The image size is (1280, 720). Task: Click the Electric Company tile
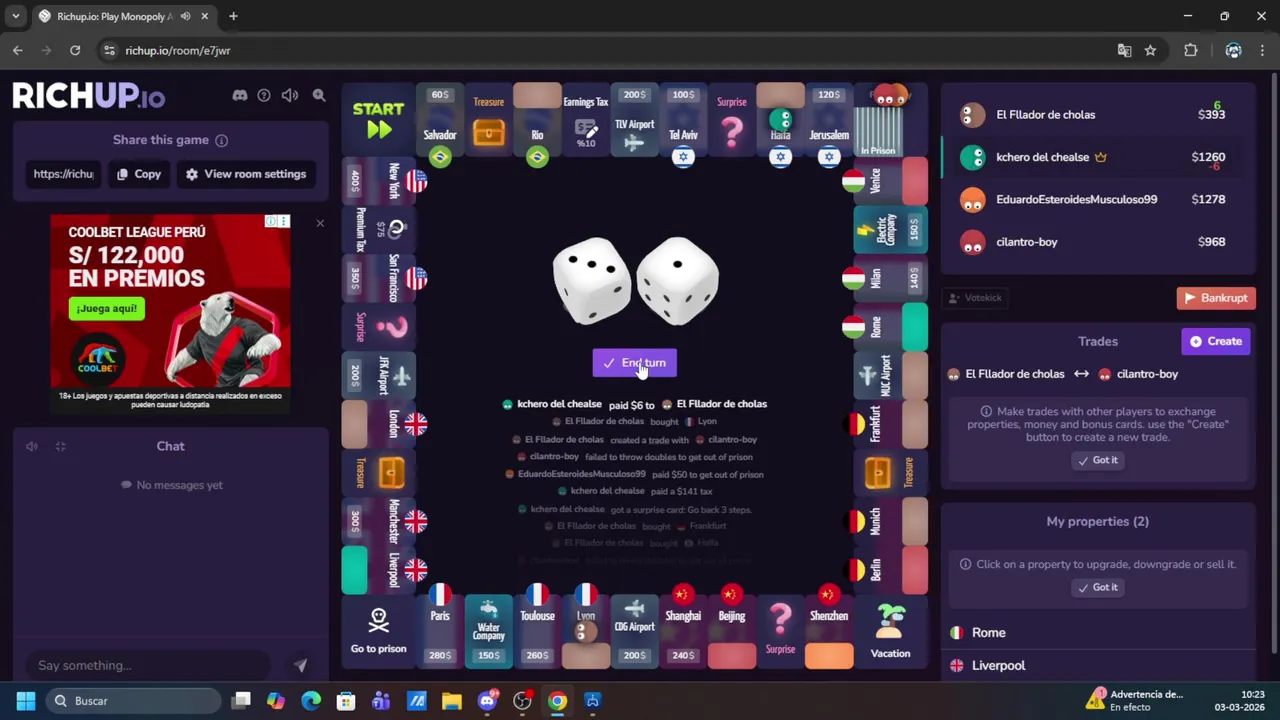(890, 229)
